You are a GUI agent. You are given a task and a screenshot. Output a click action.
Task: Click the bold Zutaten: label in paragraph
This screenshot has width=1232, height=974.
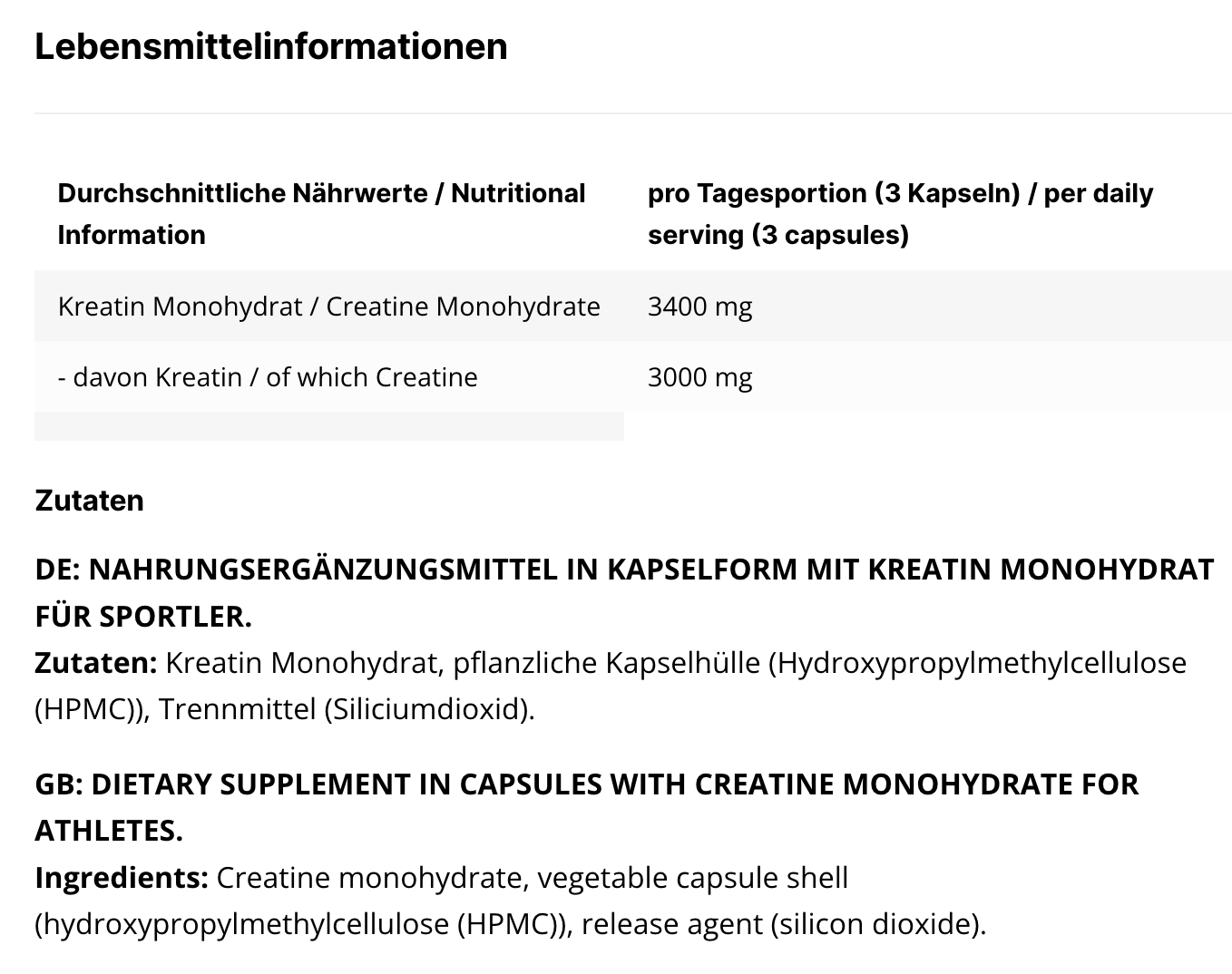pyautogui.click(x=96, y=663)
